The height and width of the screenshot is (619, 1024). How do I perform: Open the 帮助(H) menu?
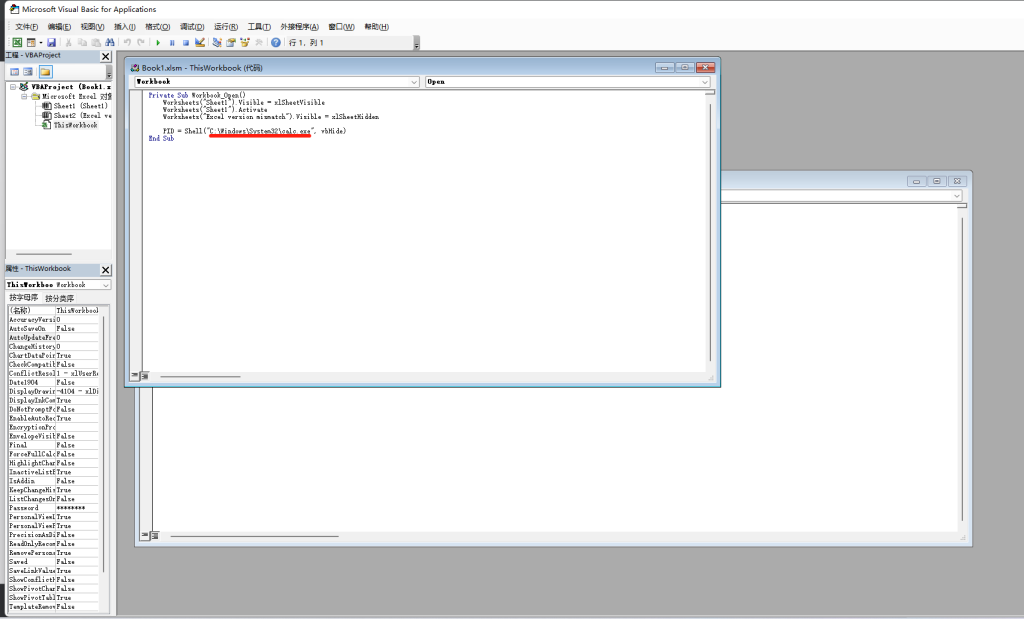(x=377, y=27)
